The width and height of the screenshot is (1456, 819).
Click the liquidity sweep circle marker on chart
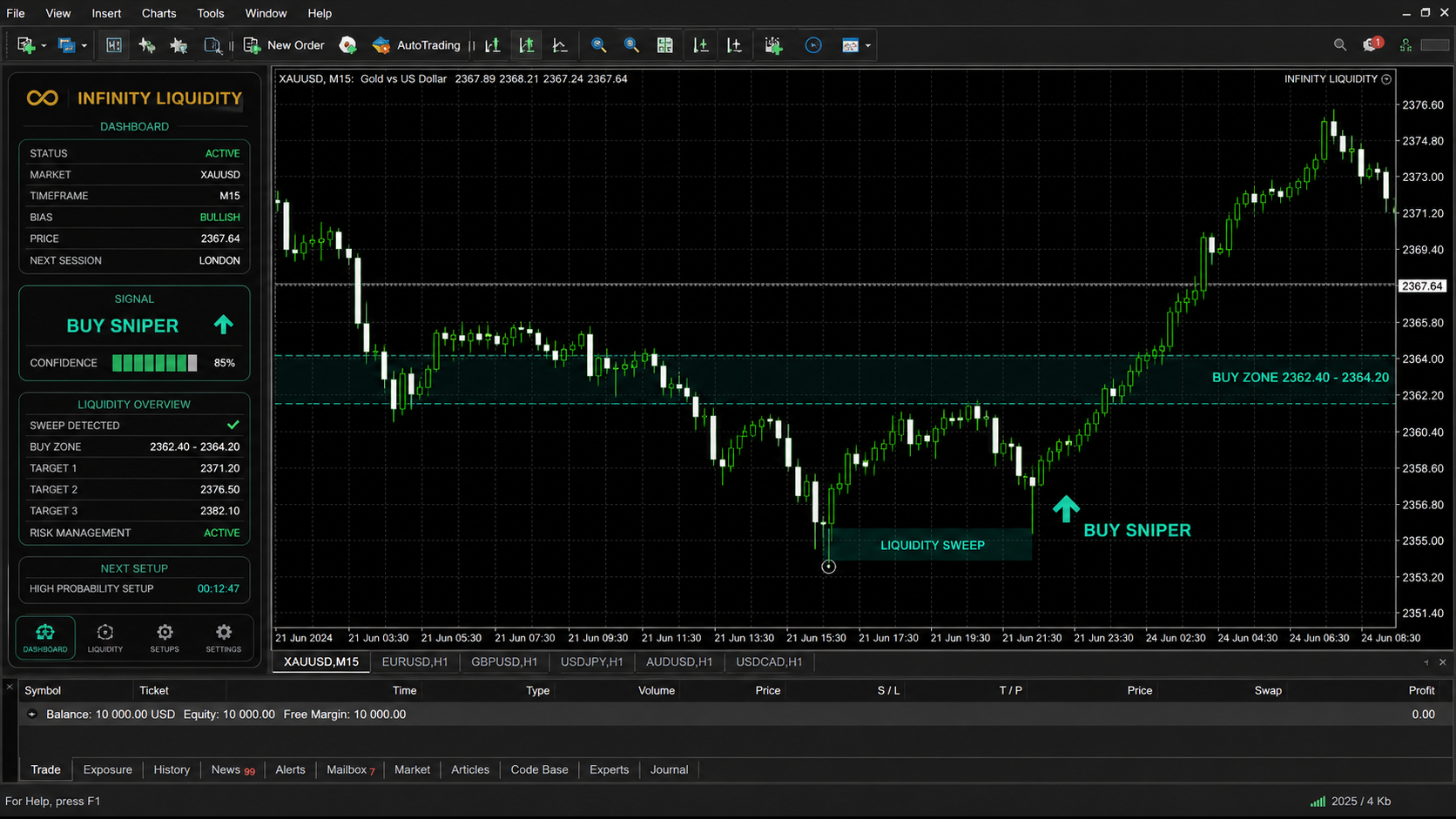(x=828, y=567)
